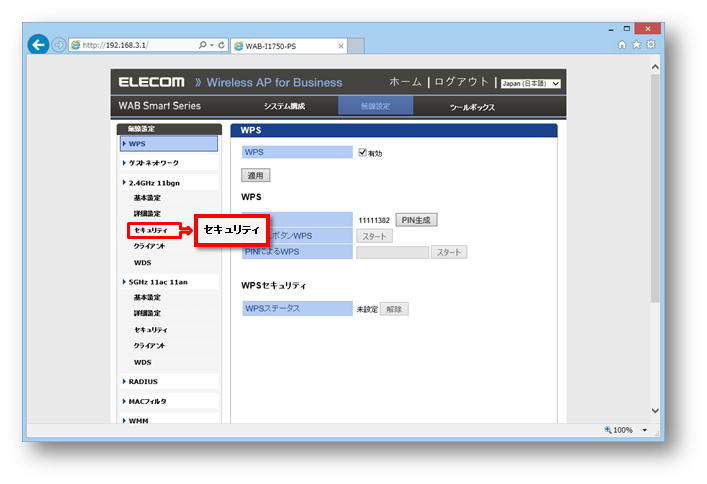Click the browser Forward arrow button
The image size is (707, 484).
(58, 45)
